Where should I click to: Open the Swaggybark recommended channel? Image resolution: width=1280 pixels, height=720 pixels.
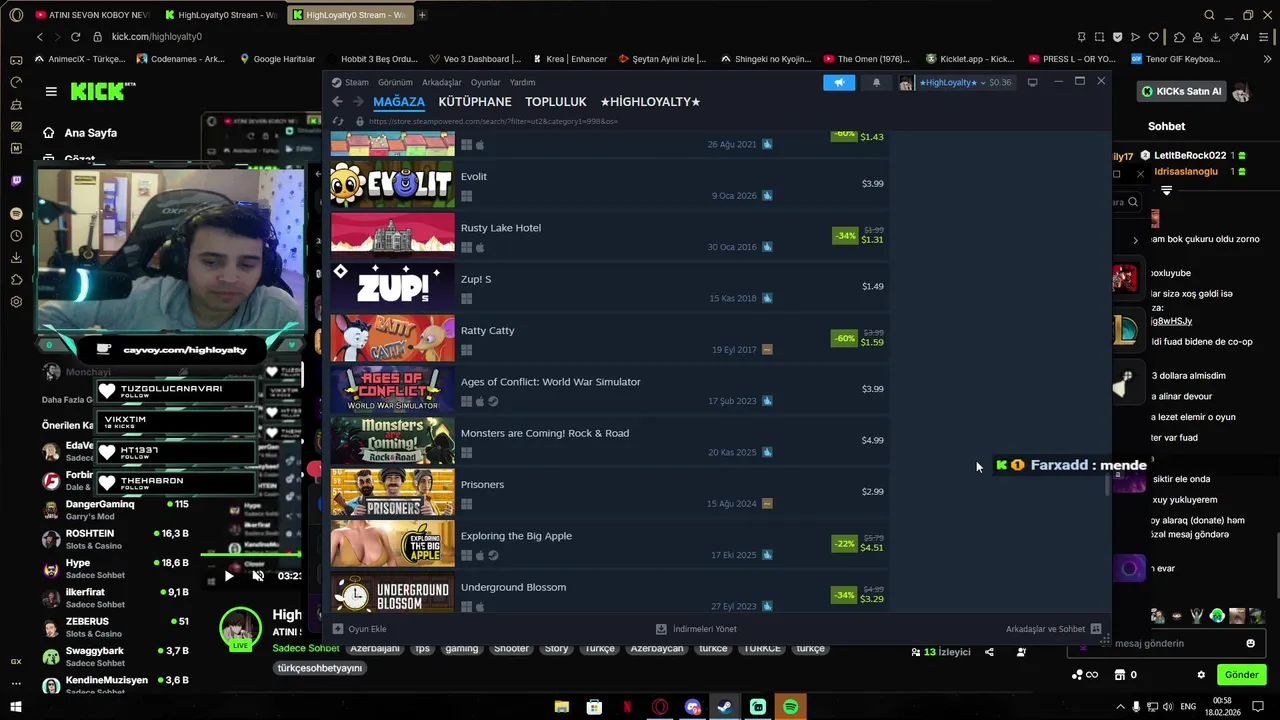pyautogui.click(x=115, y=657)
